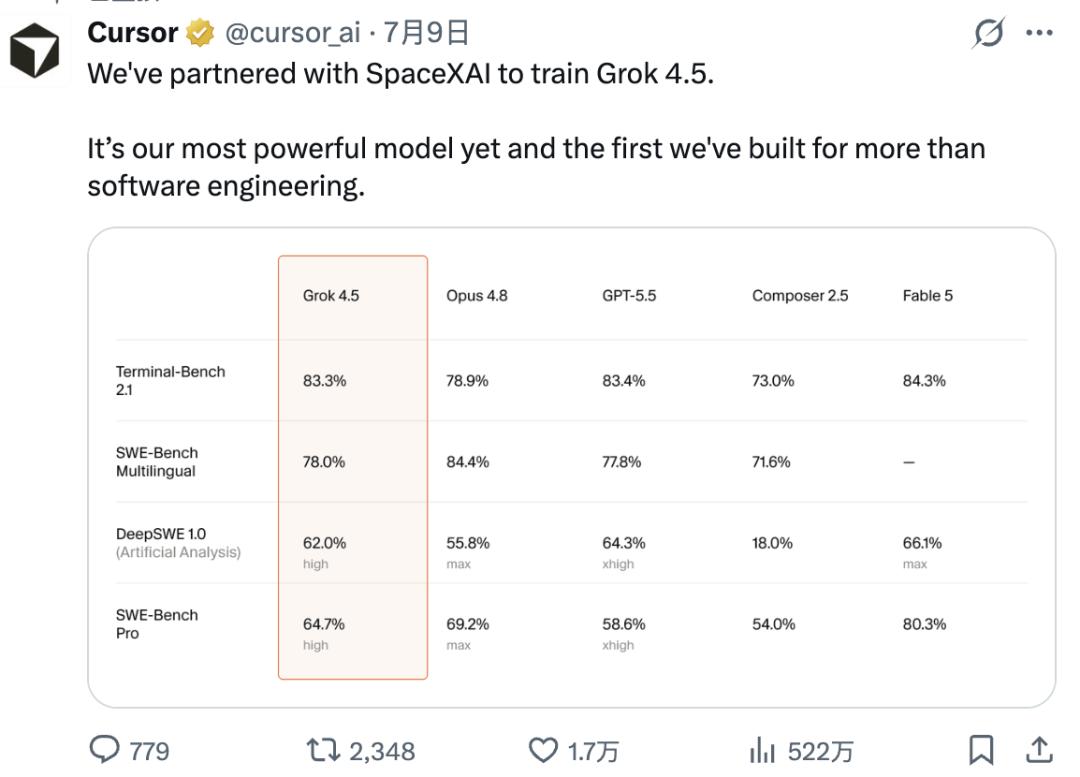Open the Grok slashed-circle icon
Viewport: 1080px width, 777px height.
pyautogui.click(x=989, y=32)
